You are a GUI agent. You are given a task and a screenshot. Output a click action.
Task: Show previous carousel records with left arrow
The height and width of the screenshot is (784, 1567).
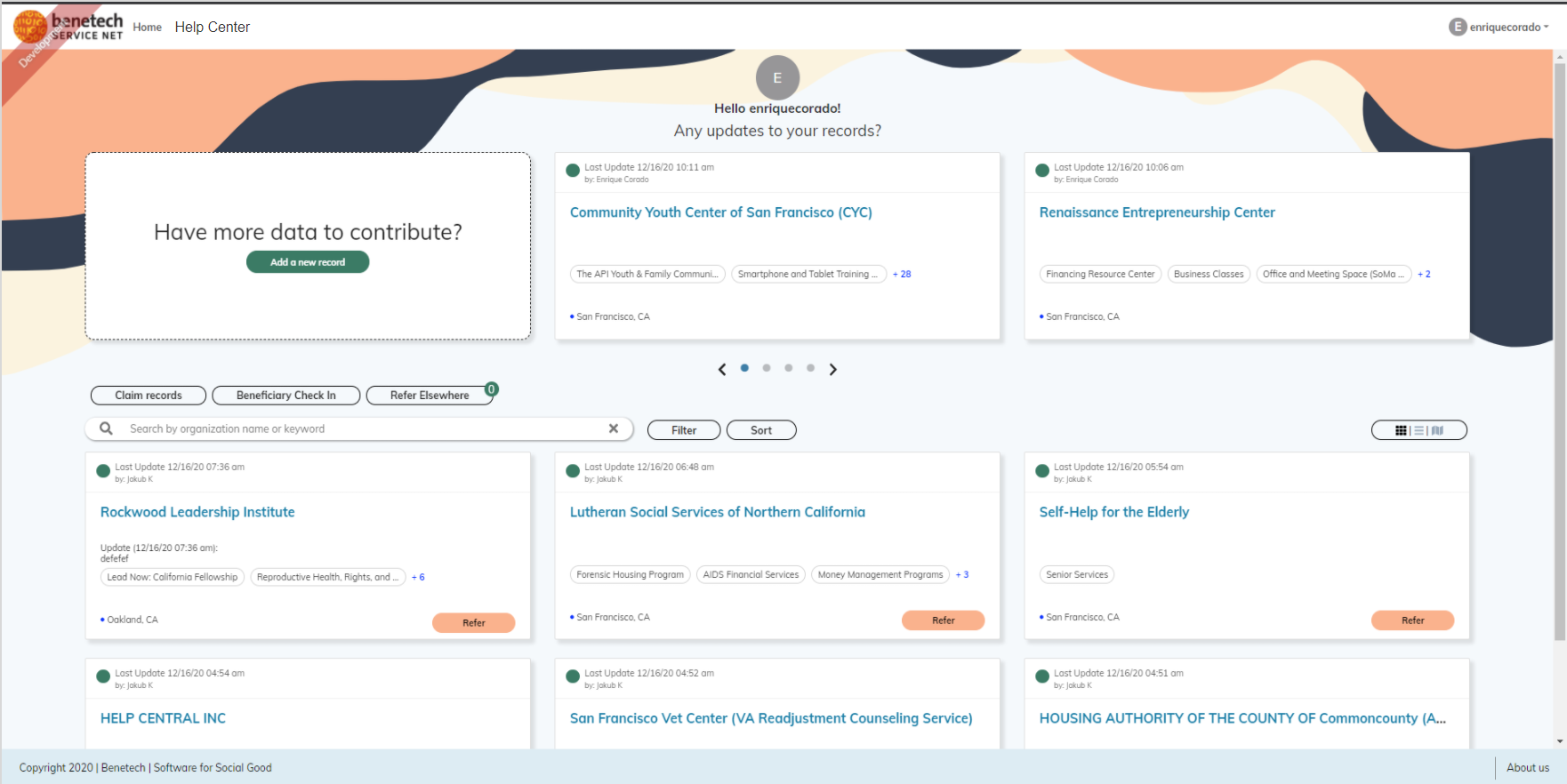pos(722,369)
